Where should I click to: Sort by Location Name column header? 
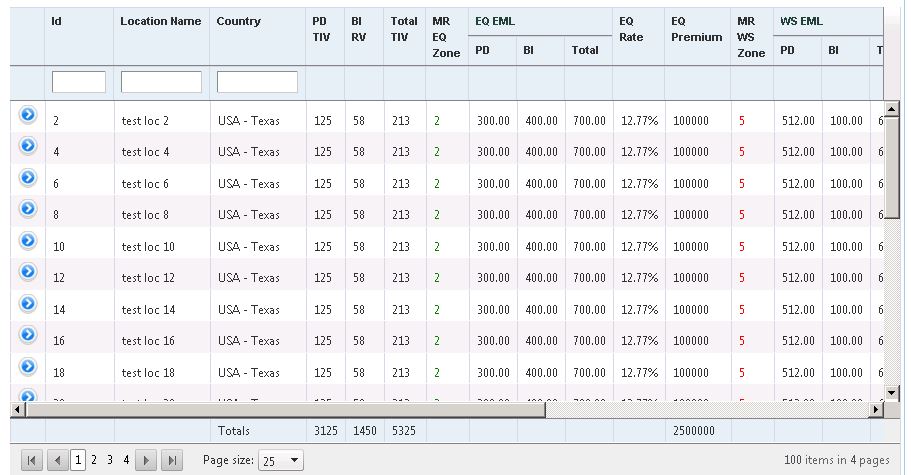pos(160,21)
